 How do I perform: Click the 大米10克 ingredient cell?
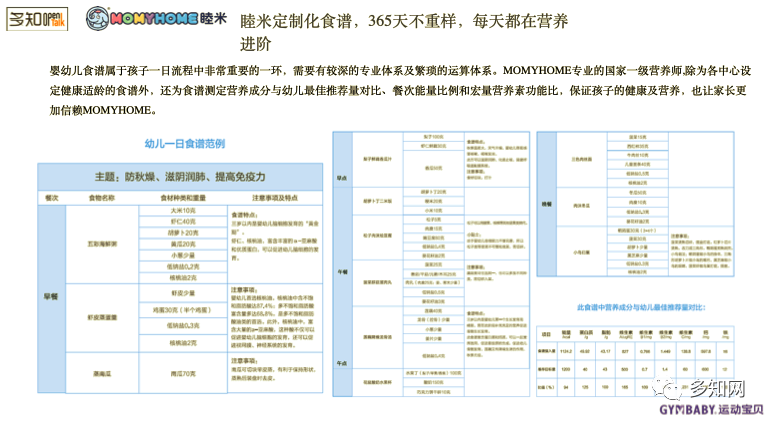[183, 211]
